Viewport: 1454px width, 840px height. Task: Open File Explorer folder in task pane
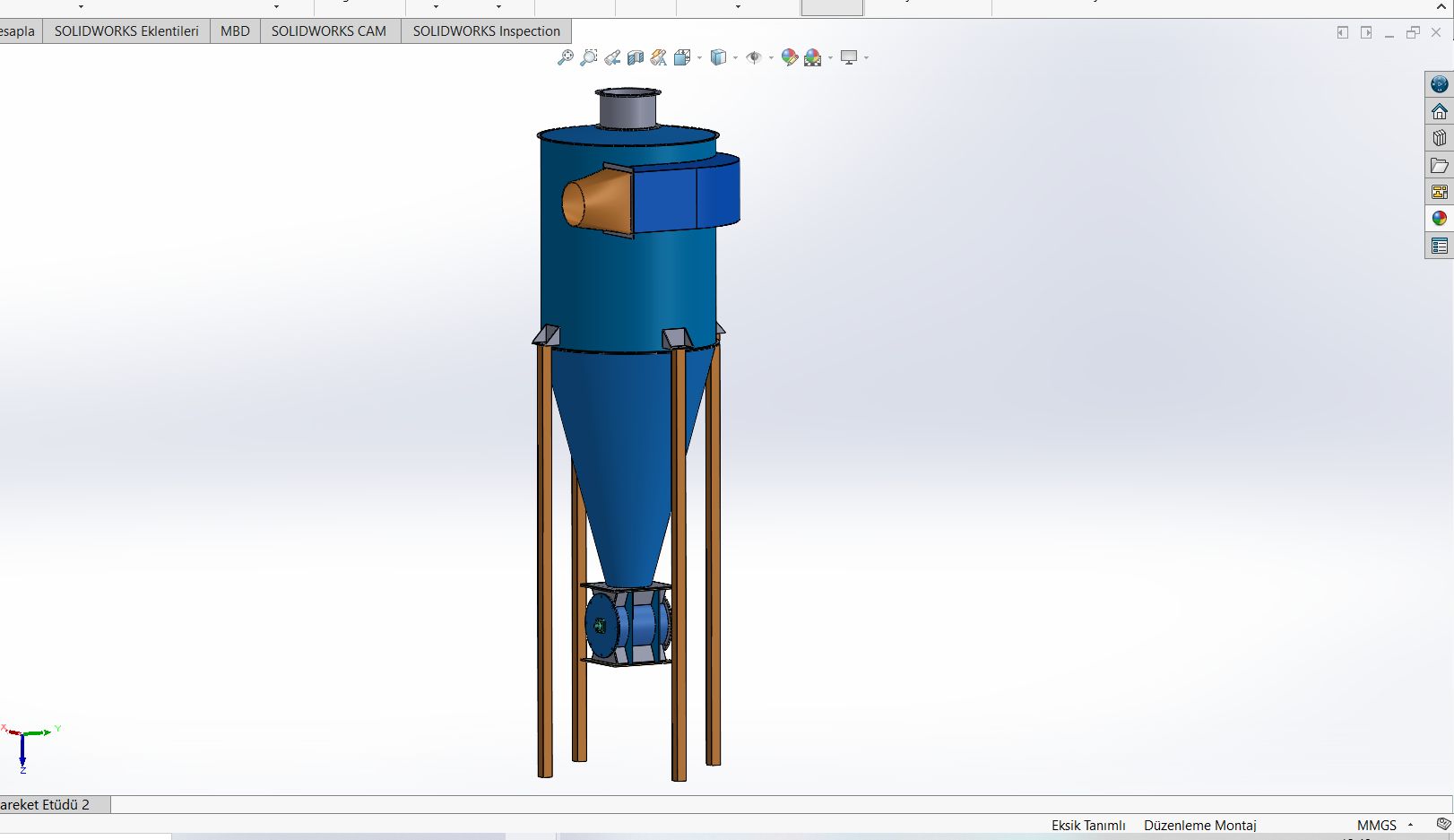1440,165
